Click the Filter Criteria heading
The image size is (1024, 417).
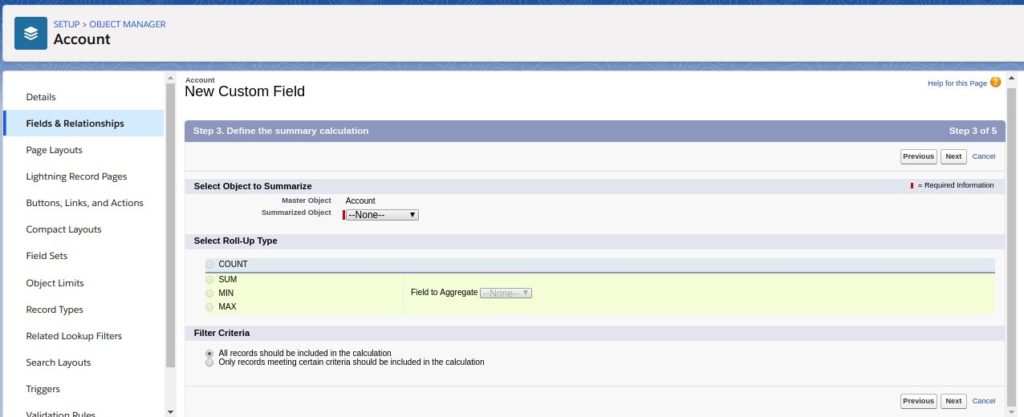tap(222, 333)
